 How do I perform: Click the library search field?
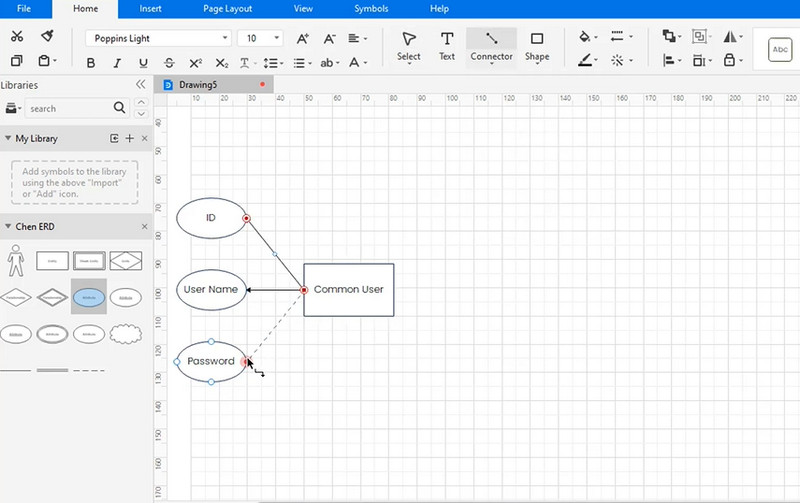tap(70, 108)
